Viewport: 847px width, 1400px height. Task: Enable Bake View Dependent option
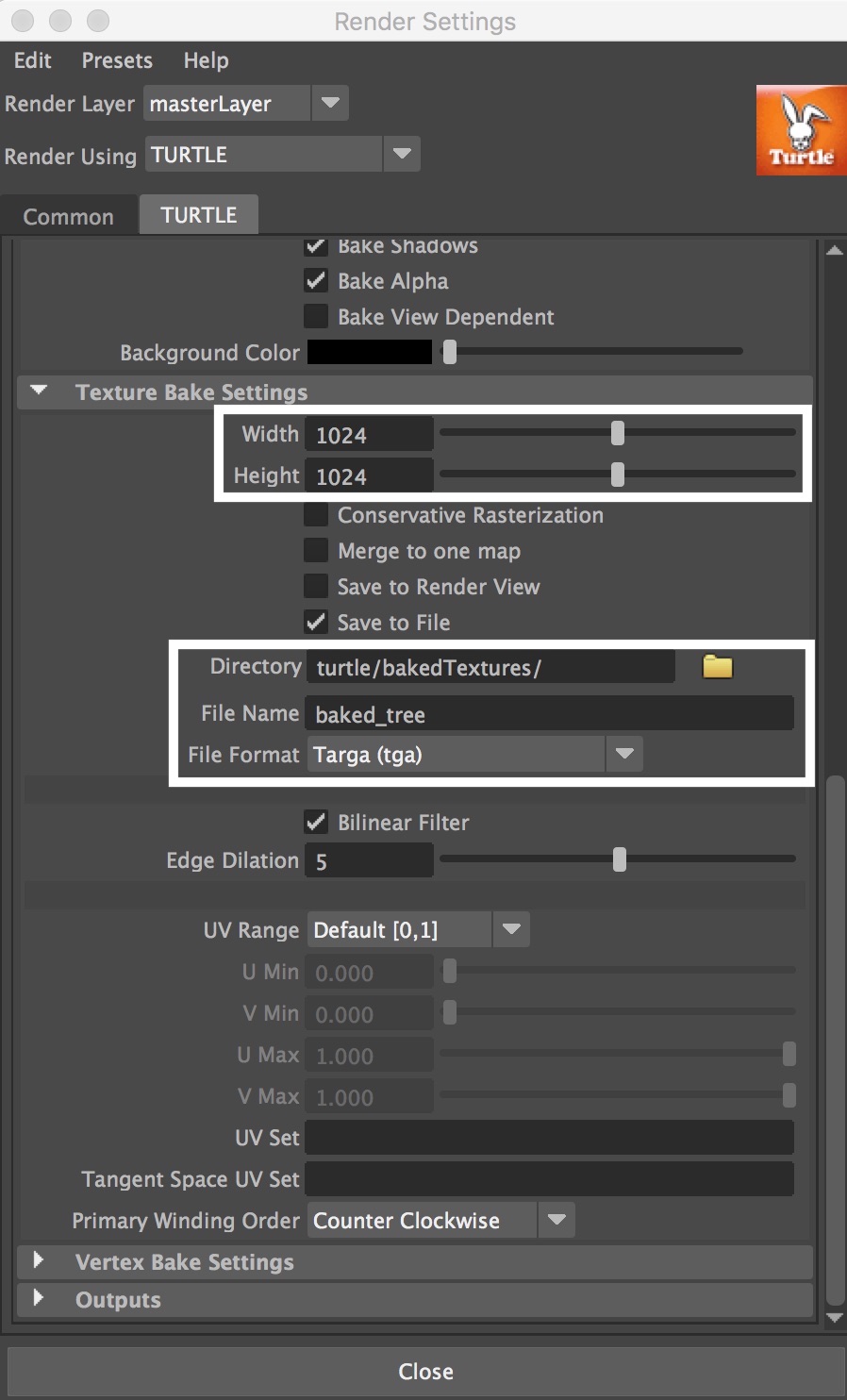tap(316, 316)
